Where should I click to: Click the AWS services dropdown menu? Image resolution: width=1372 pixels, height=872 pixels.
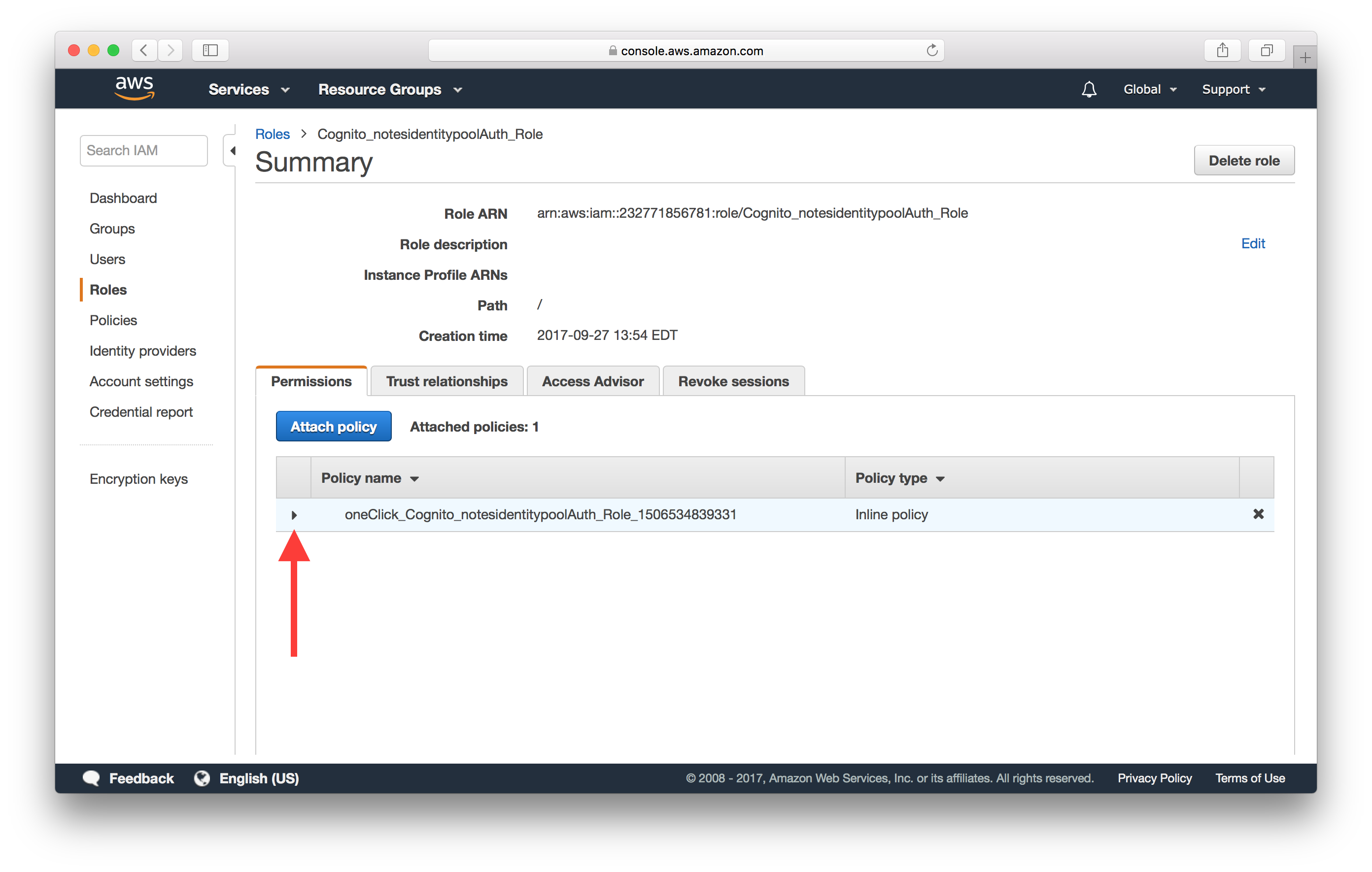point(246,89)
